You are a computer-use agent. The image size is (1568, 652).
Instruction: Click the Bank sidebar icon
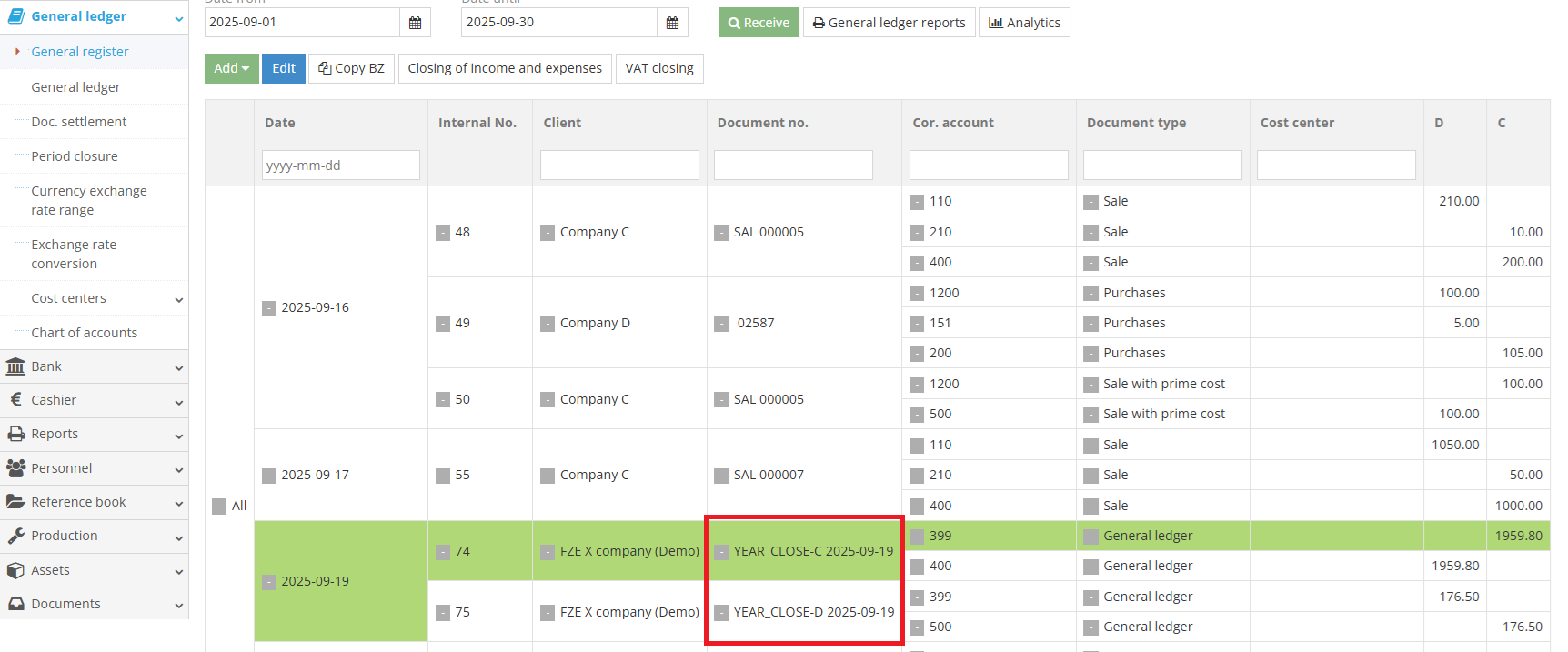click(x=15, y=366)
